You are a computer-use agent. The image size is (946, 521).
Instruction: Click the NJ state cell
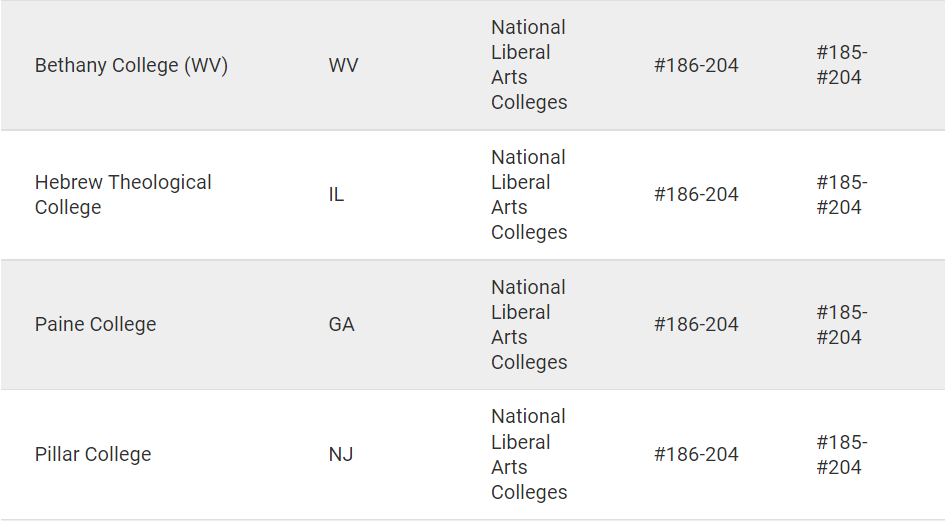(x=341, y=454)
